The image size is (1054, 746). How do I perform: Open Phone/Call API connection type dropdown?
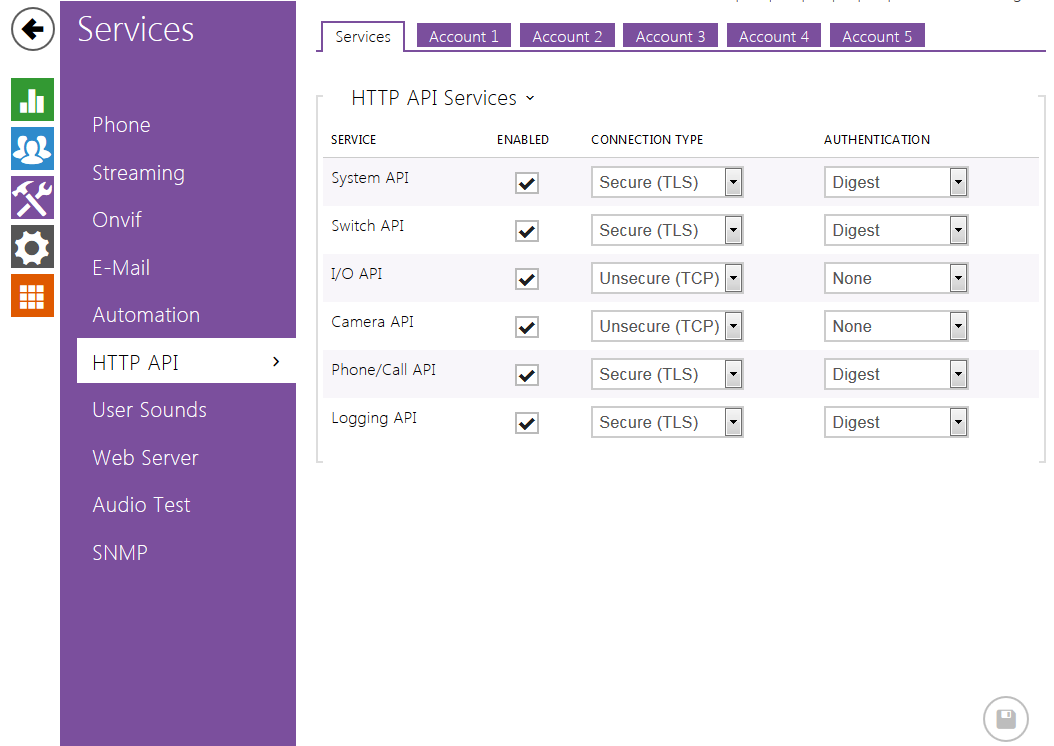pos(666,374)
